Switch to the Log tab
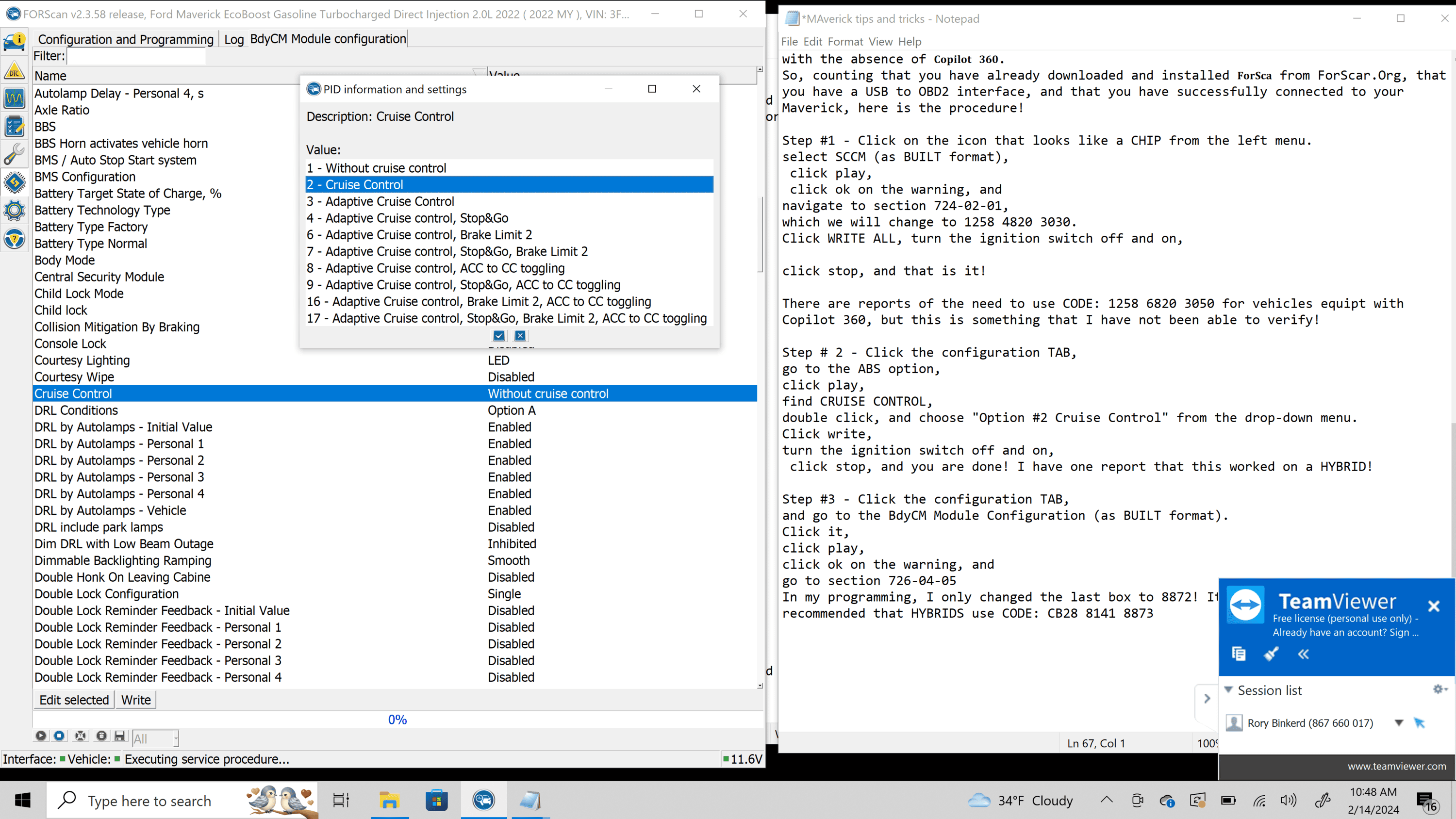Screen dimensions: 1456x819 click(234, 39)
